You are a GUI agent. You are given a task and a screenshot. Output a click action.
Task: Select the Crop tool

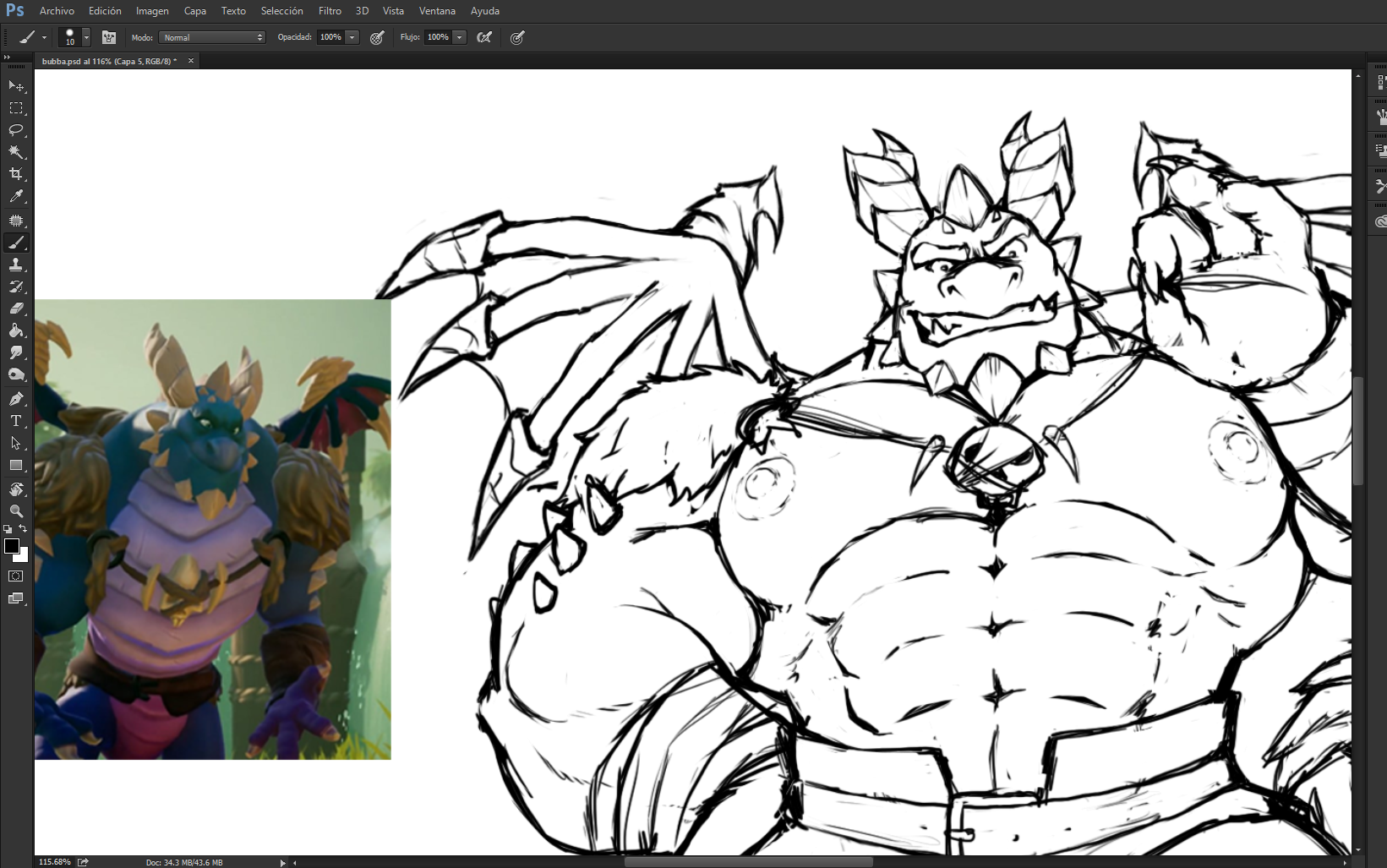tap(16, 174)
